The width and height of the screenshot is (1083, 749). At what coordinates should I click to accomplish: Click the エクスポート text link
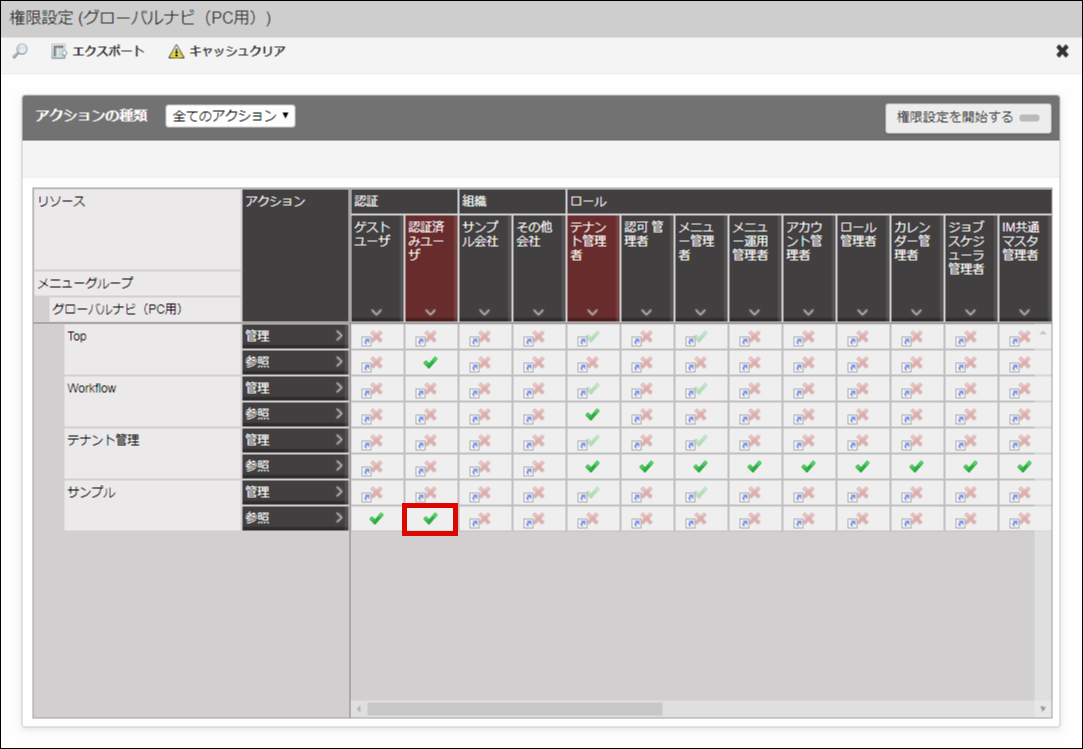(x=108, y=52)
